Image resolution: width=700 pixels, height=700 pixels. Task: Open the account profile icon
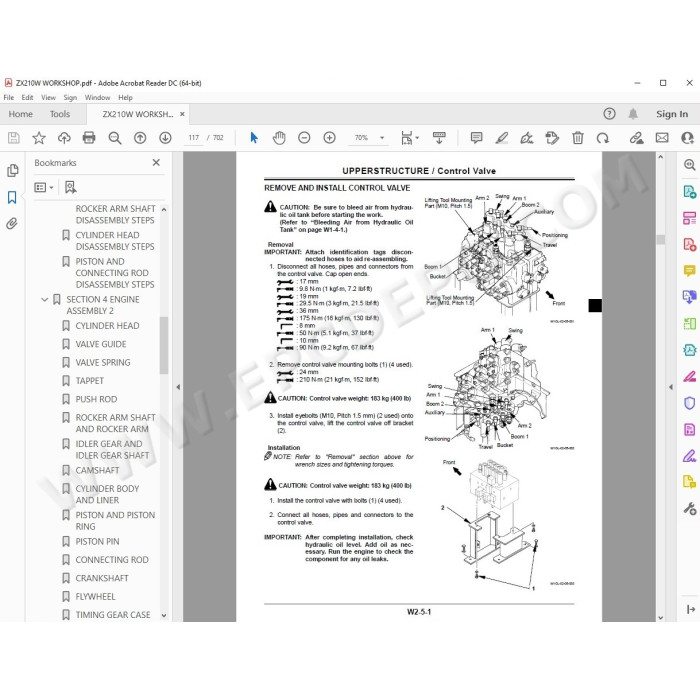(x=687, y=138)
